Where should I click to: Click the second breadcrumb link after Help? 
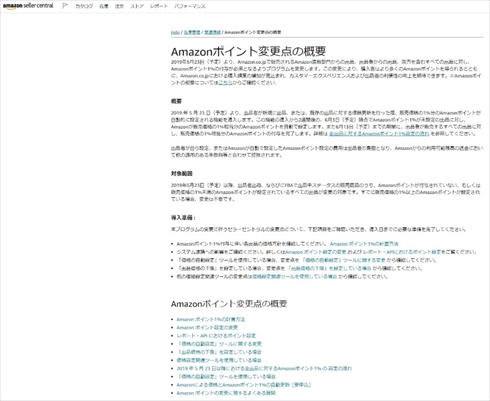tap(192, 32)
